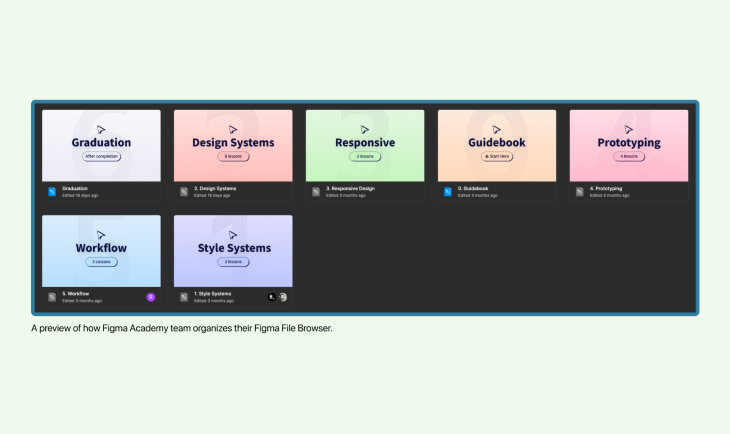Screen dimensions: 730x434
Task: Open the Prototyping cover thumbnail
Action: [629, 146]
